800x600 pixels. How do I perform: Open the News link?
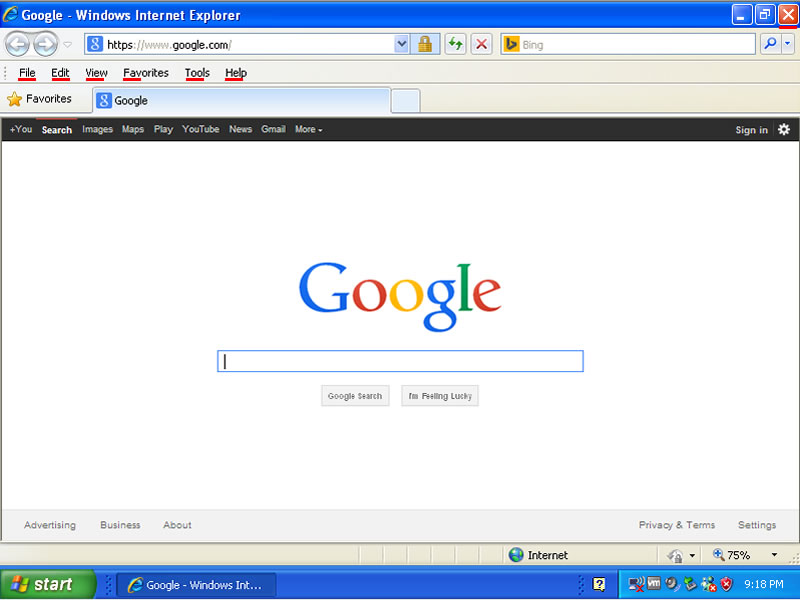point(240,130)
